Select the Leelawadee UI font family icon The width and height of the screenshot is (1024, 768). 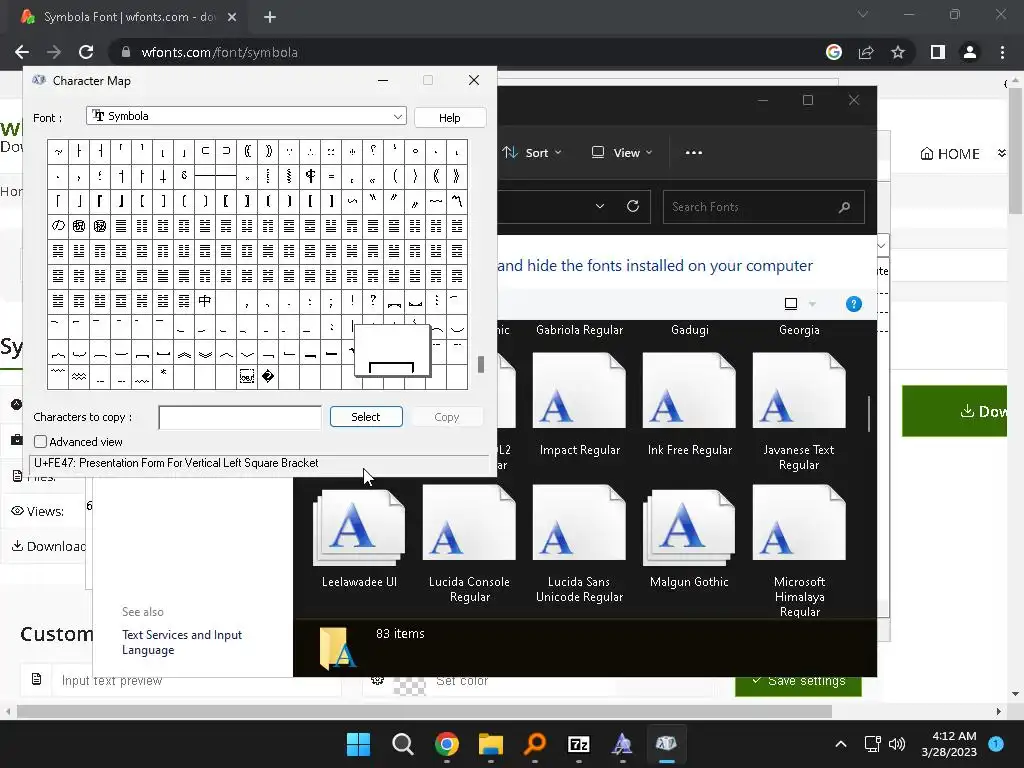click(x=359, y=526)
